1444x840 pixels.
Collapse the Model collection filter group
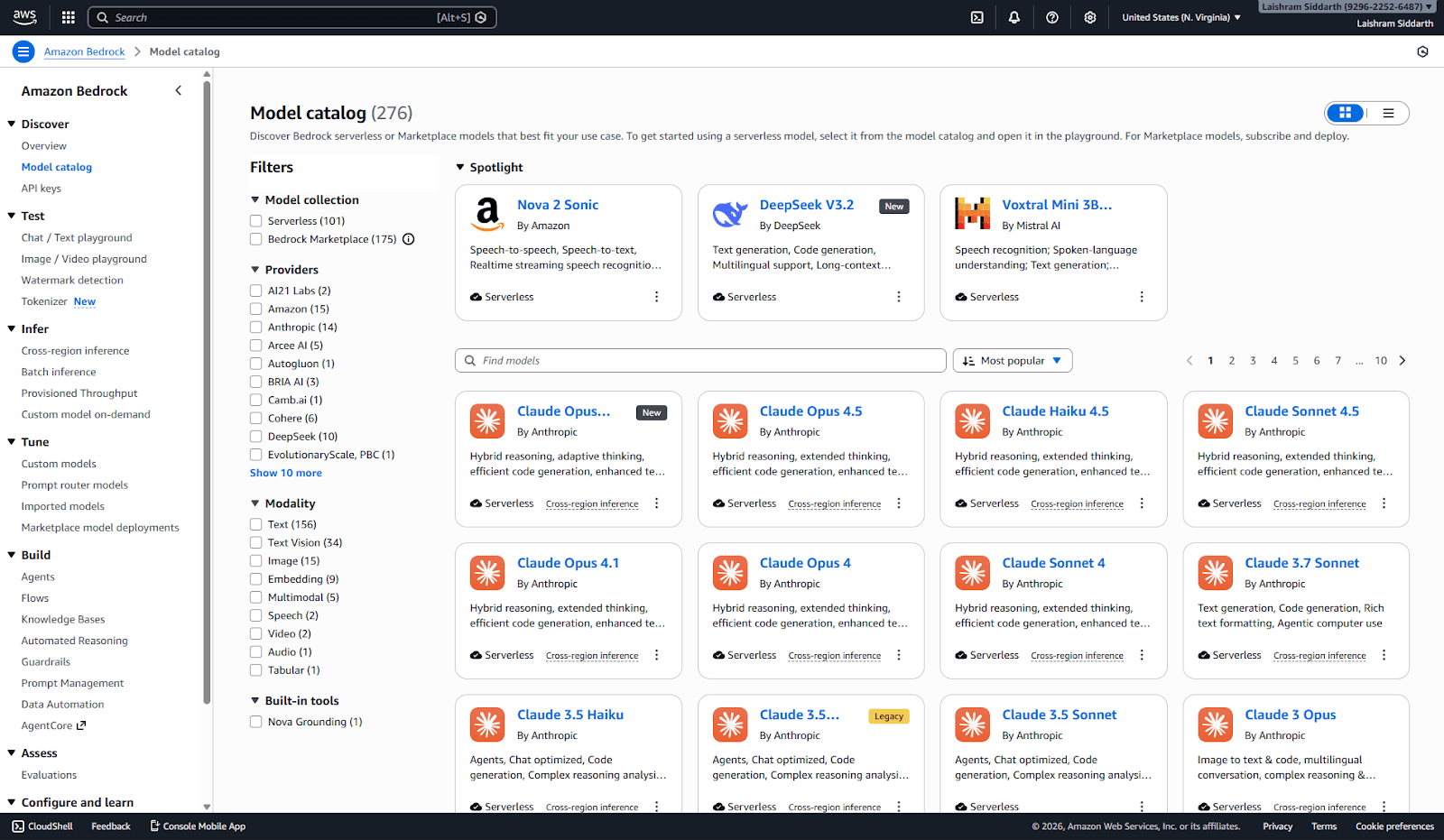pos(255,199)
